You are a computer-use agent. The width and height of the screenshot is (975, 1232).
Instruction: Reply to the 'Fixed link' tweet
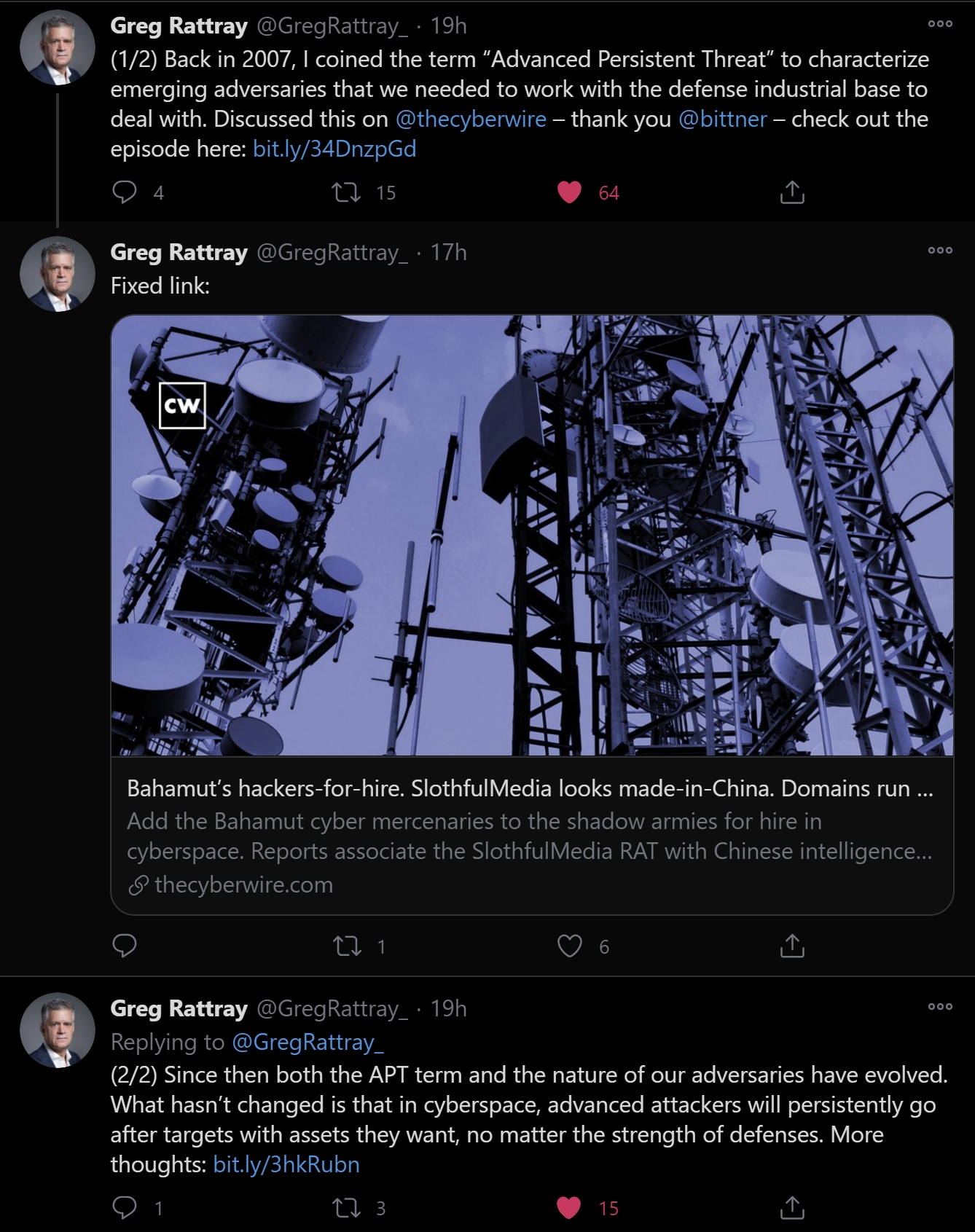coord(125,946)
